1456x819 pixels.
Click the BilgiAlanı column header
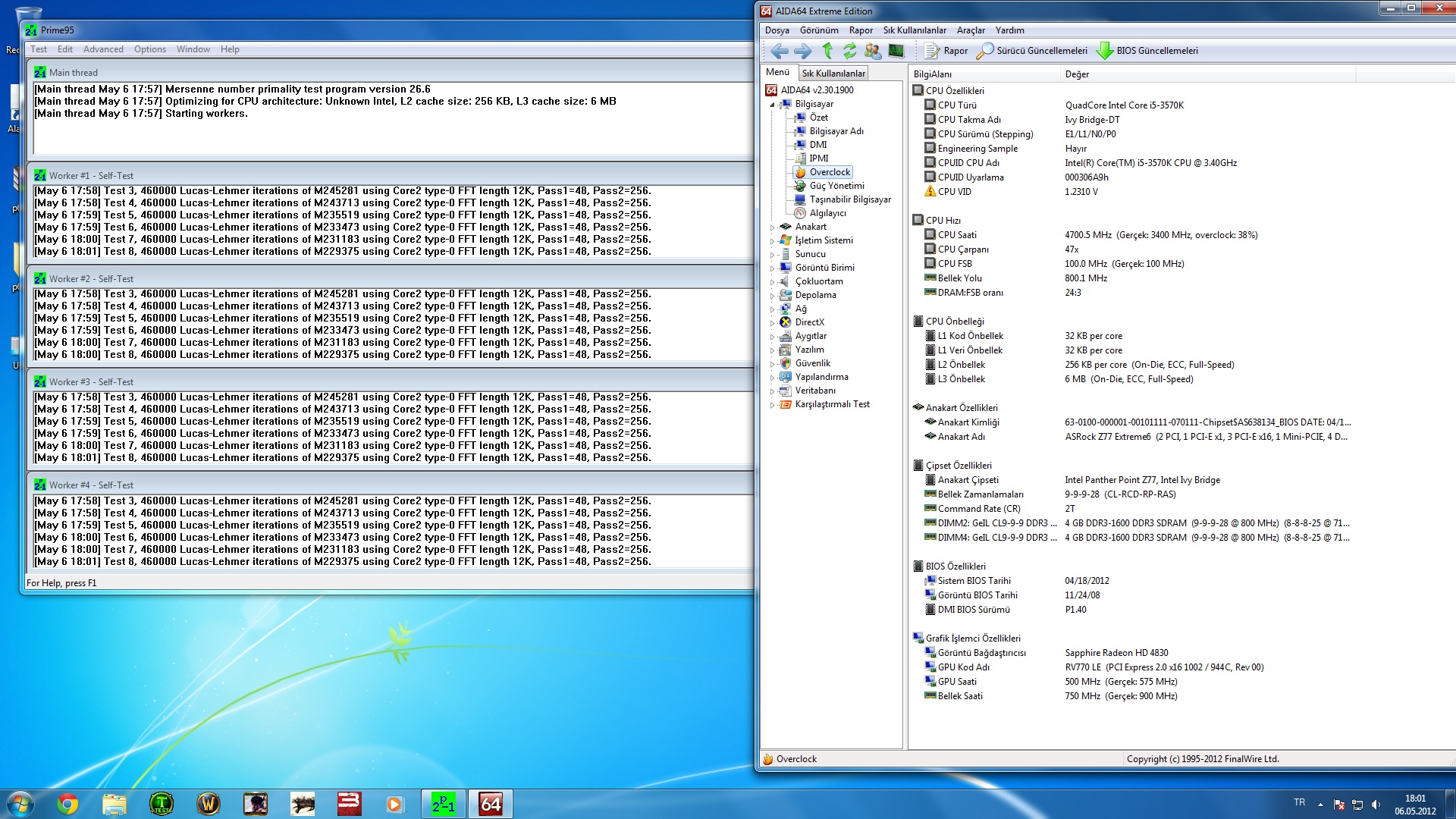pos(984,74)
